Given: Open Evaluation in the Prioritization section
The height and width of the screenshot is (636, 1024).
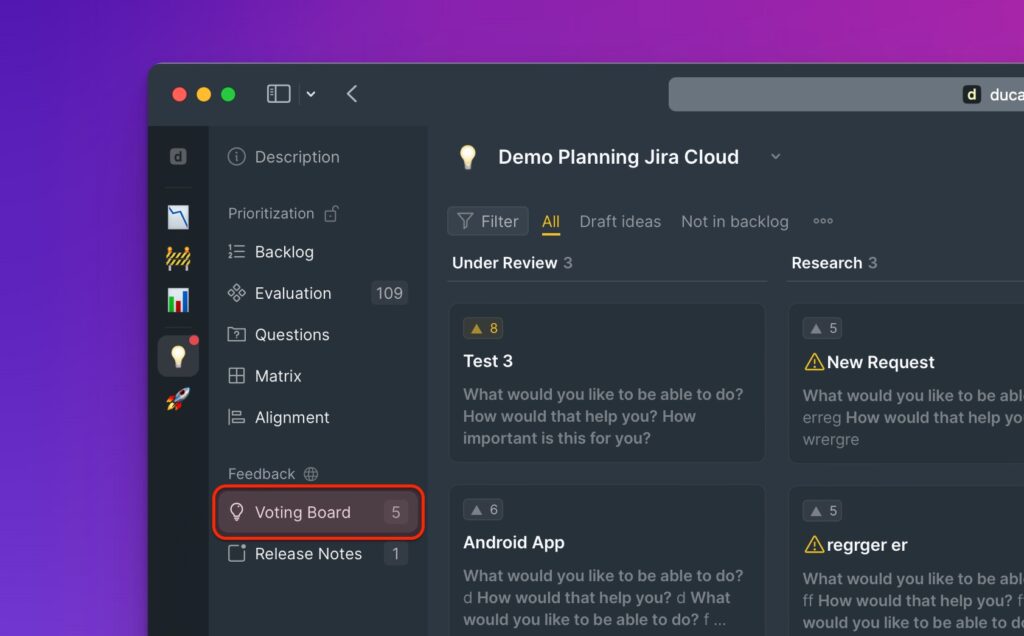Looking at the screenshot, I should click(x=292, y=293).
